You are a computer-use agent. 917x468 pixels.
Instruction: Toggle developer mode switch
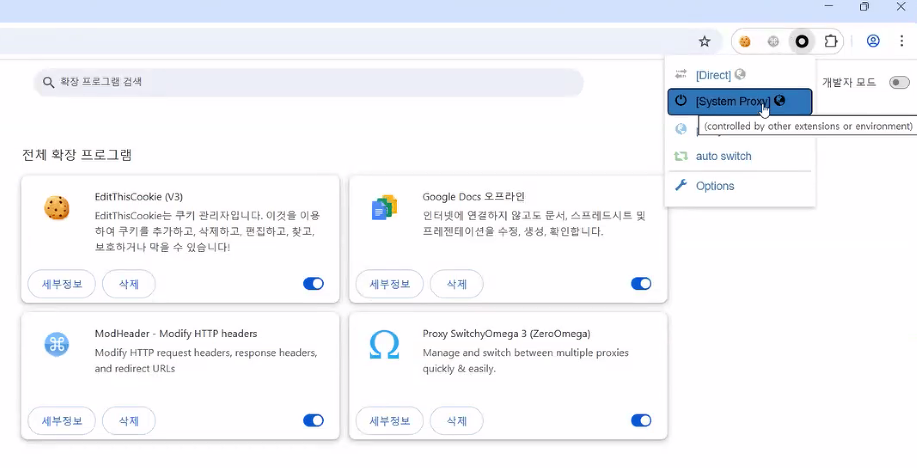tap(899, 82)
